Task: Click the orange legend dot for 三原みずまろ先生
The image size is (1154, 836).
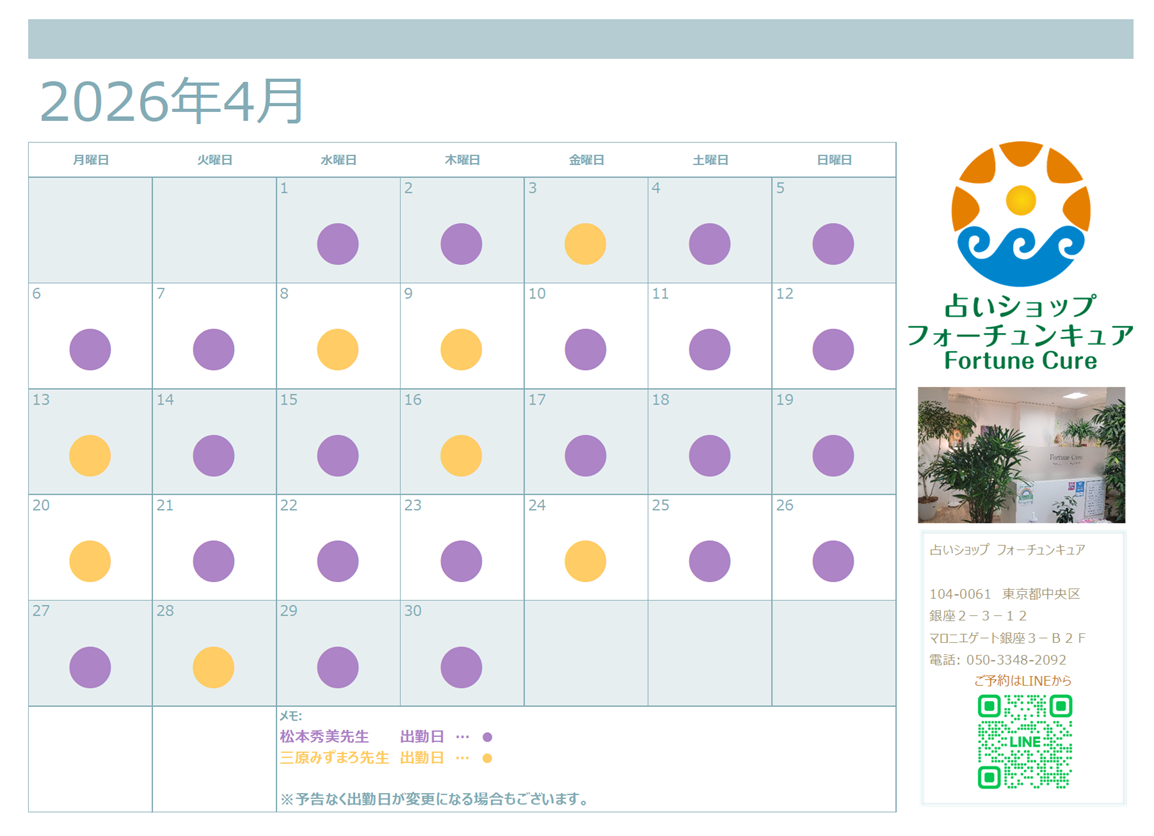Action: pos(487,758)
